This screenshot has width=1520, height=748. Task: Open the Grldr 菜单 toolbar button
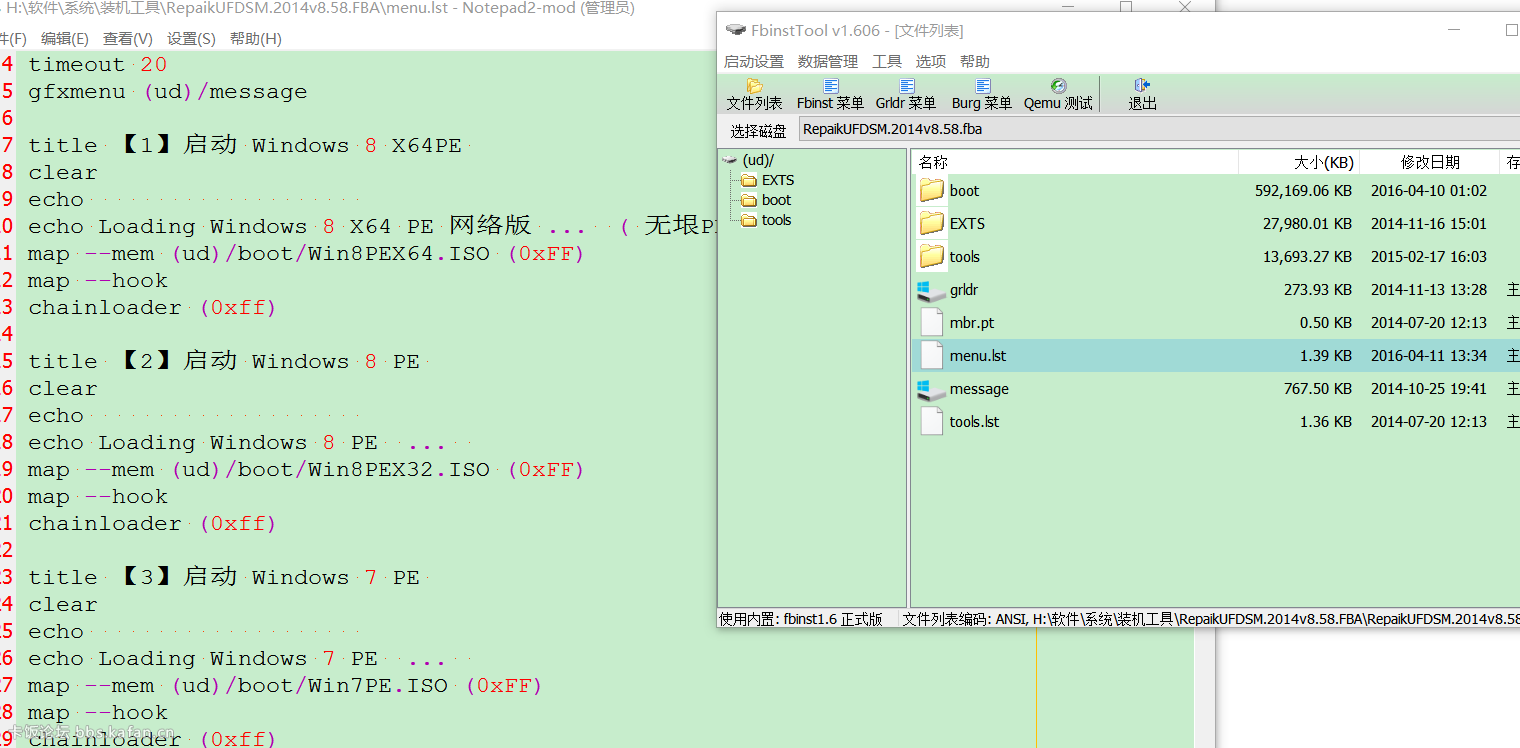(x=906, y=95)
